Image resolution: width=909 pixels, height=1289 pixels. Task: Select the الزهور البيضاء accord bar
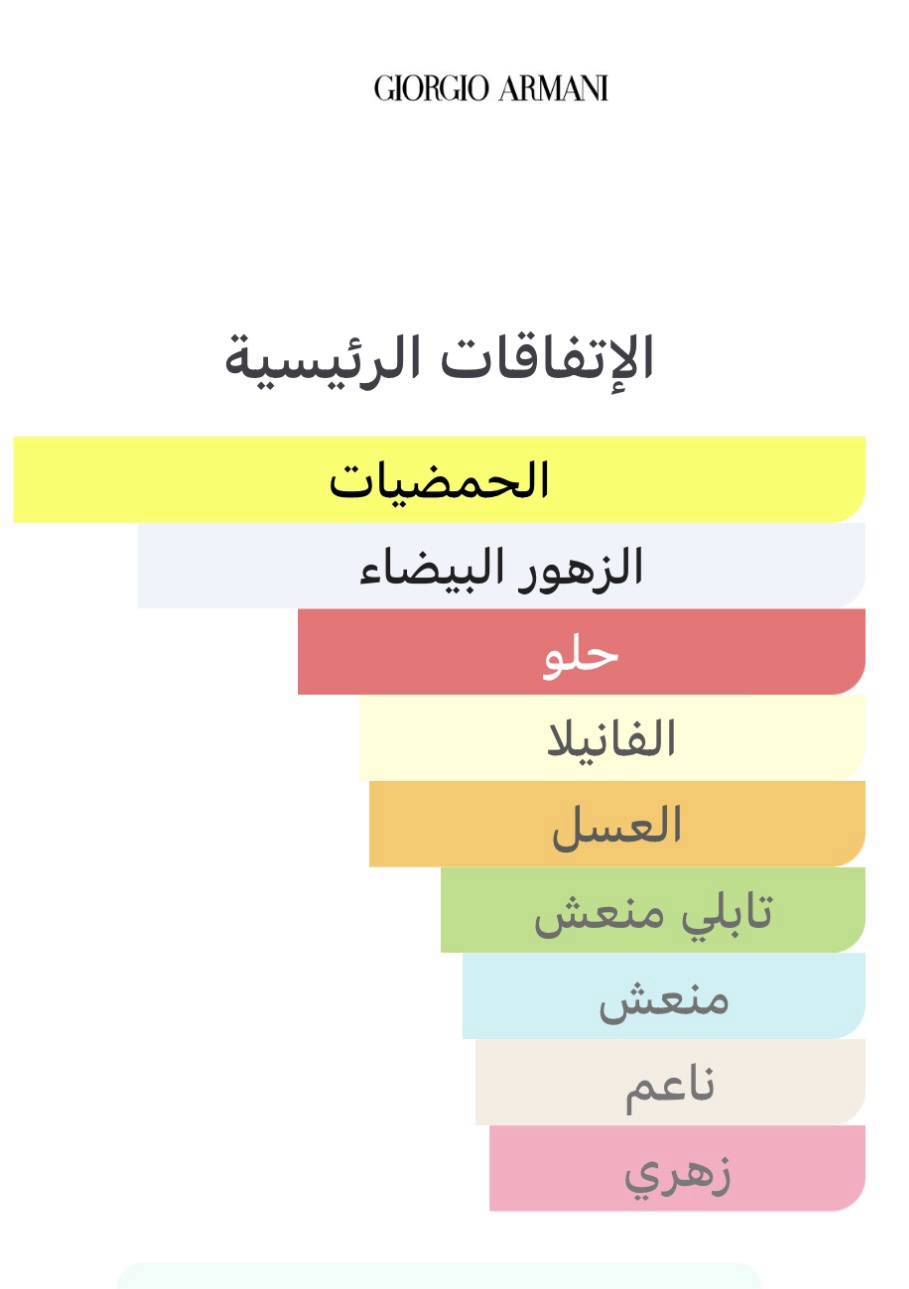point(501,566)
